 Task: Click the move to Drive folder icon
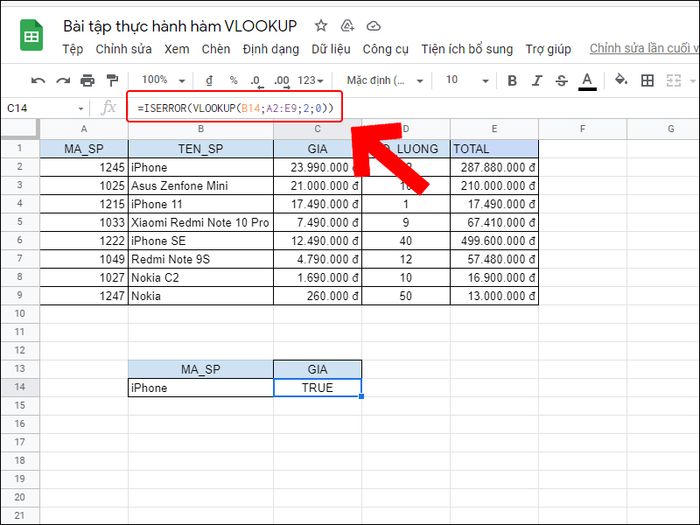pos(347,26)
